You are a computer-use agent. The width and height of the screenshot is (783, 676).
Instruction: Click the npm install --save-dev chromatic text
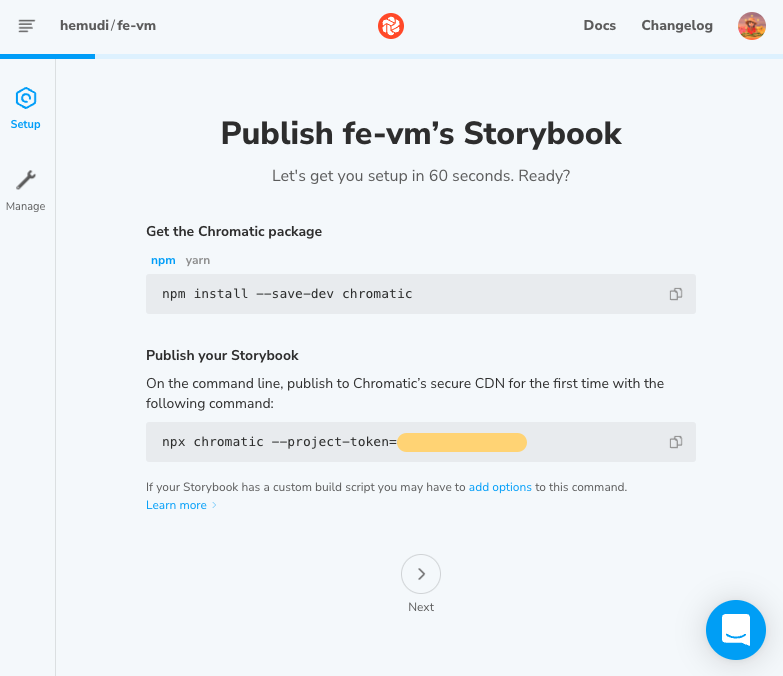(287, 294)
